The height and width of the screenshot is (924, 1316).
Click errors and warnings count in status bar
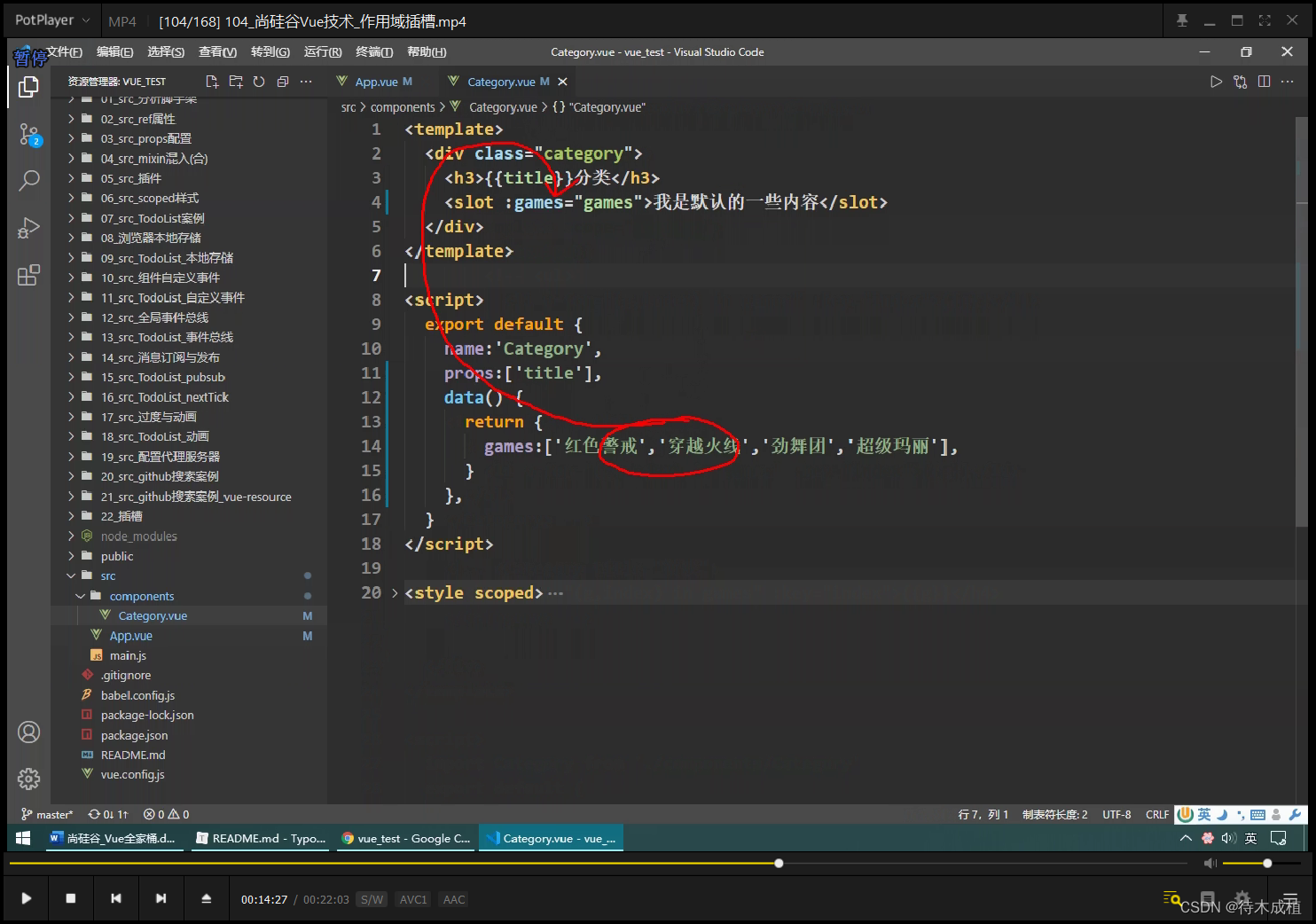166,814
